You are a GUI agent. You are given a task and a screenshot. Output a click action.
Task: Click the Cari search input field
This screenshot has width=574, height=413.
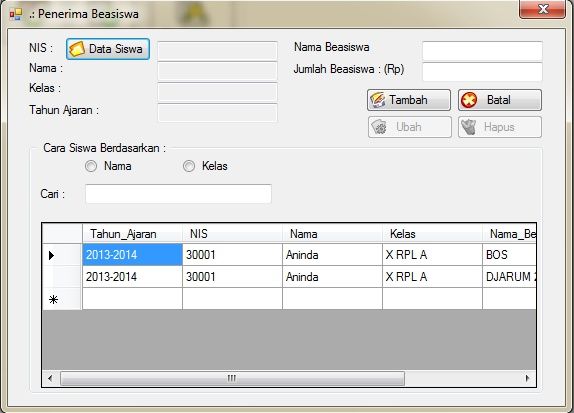pos(178,194)
